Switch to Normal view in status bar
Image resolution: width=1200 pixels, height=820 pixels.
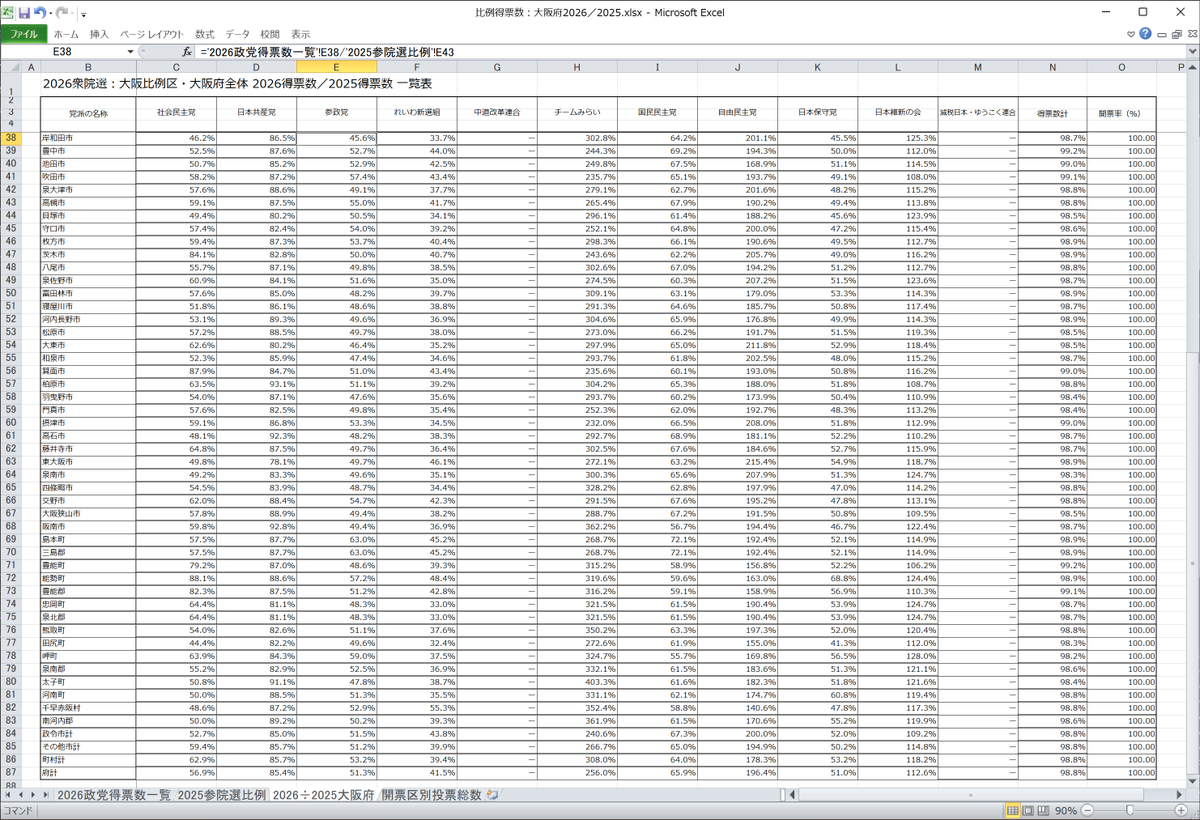coord(1012,810)
